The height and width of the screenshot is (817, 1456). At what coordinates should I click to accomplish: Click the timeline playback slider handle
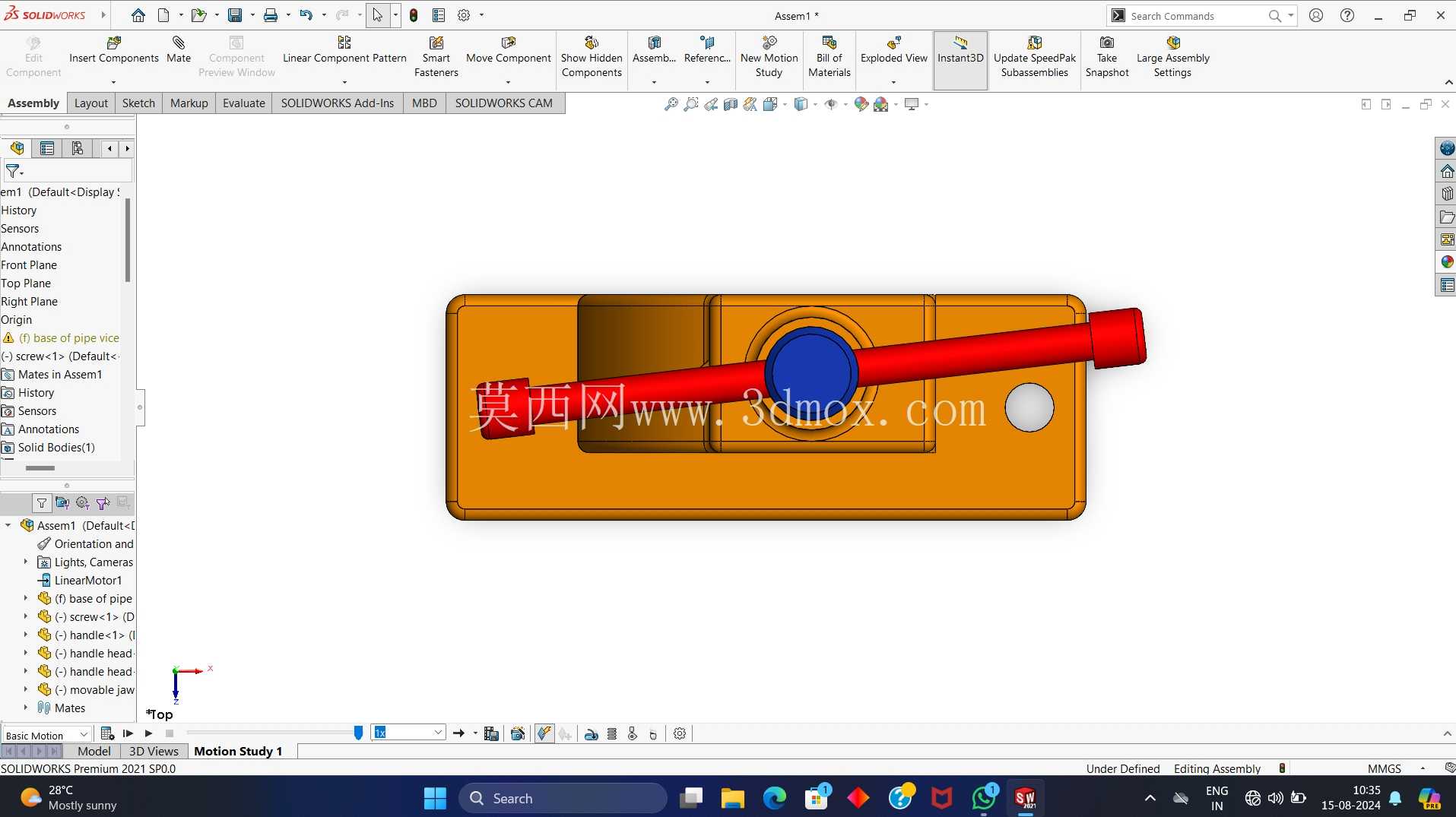coord(358,733)
